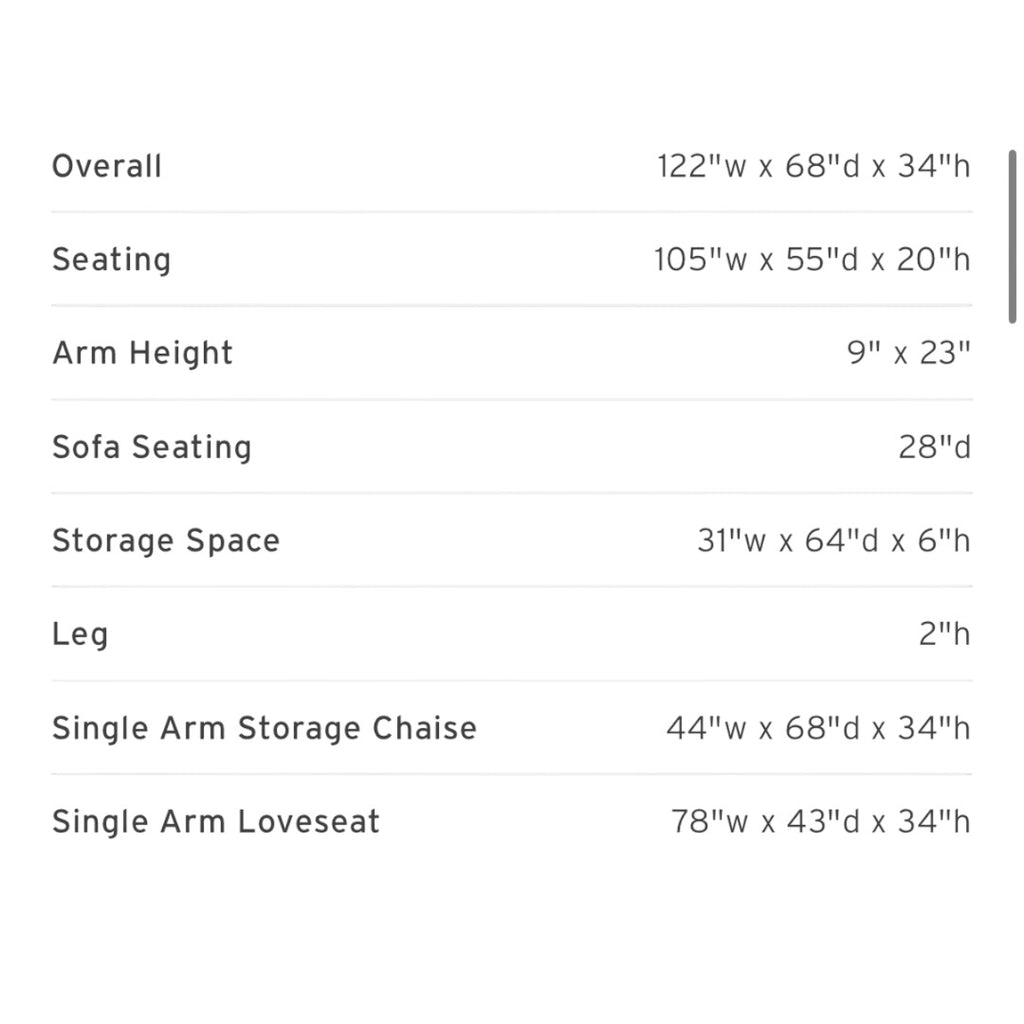1024x1024 pixels.
Task: Click the Overall row label
Action: tap(106, 166)
